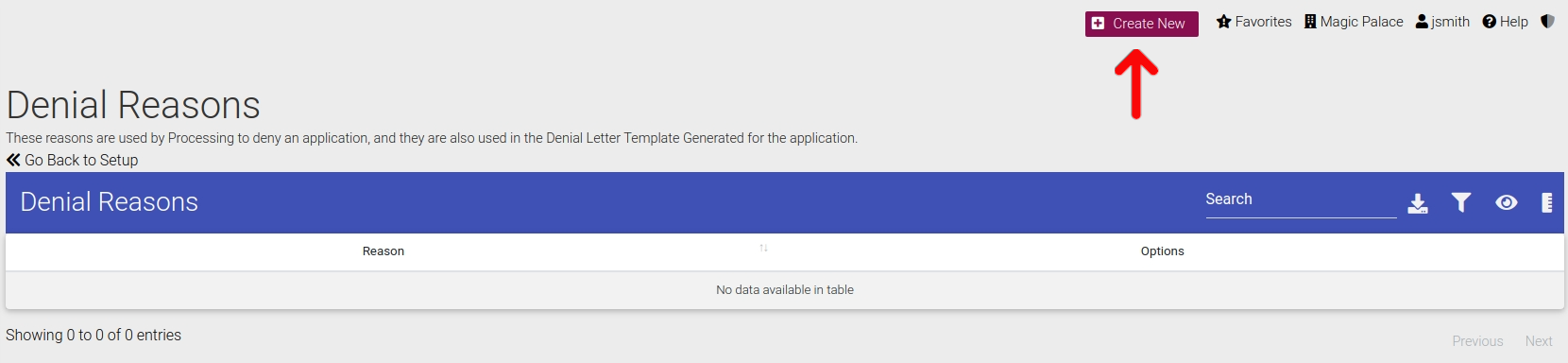Go to Next page of entries
The width and height of the screenshot is (1568, 363).
pyautogui.click(x=1539, y=341)
